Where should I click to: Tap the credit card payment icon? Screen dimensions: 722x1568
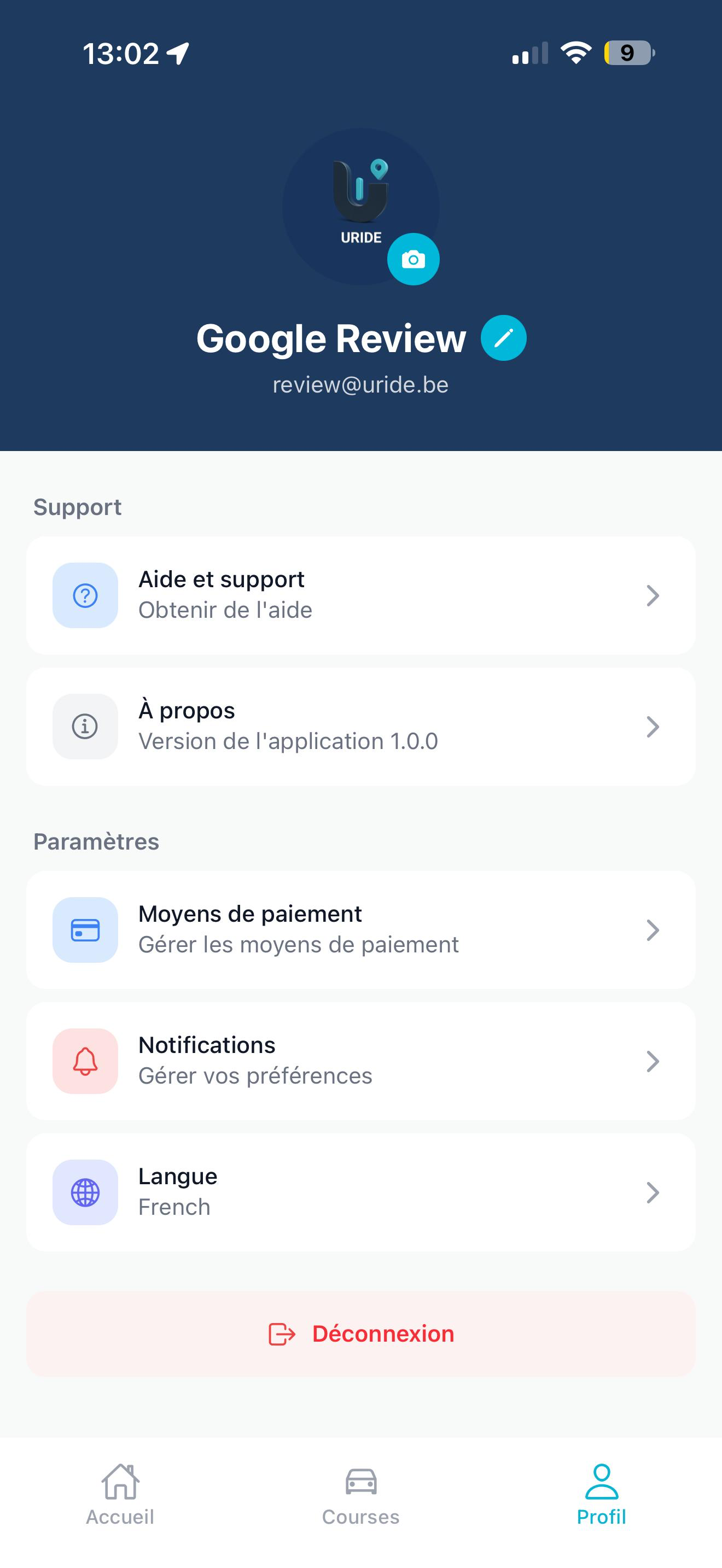click(85, 930)
